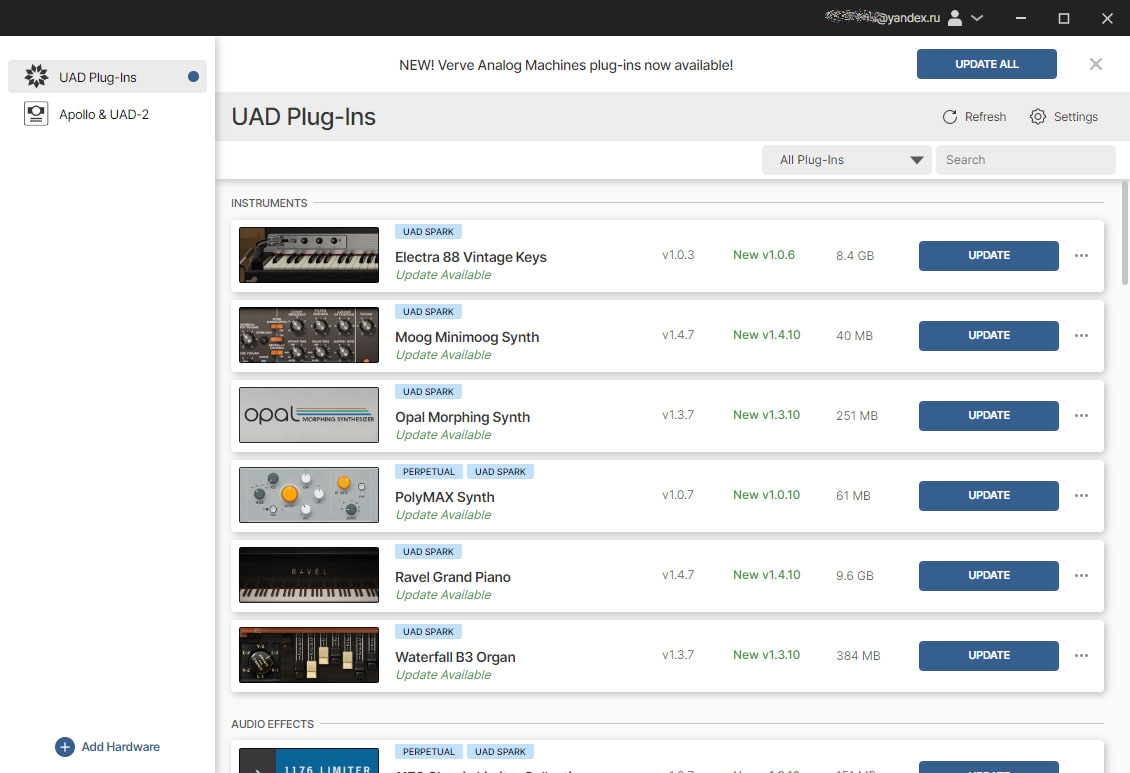The width and height of the screenshot is (1130, 773).
Task: Open more options for Moog Minimoog Synth
Action: click(x=1081, y=336)
